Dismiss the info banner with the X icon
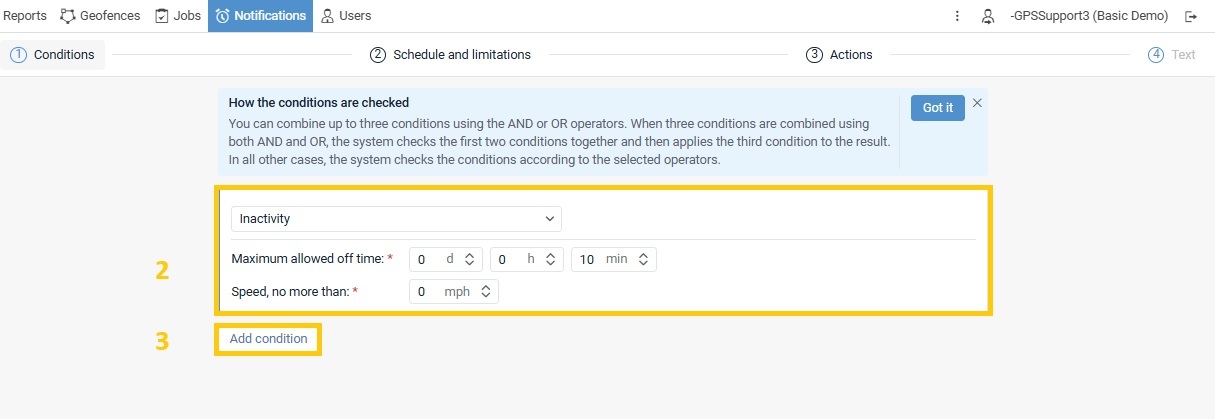 click(977, 103)
